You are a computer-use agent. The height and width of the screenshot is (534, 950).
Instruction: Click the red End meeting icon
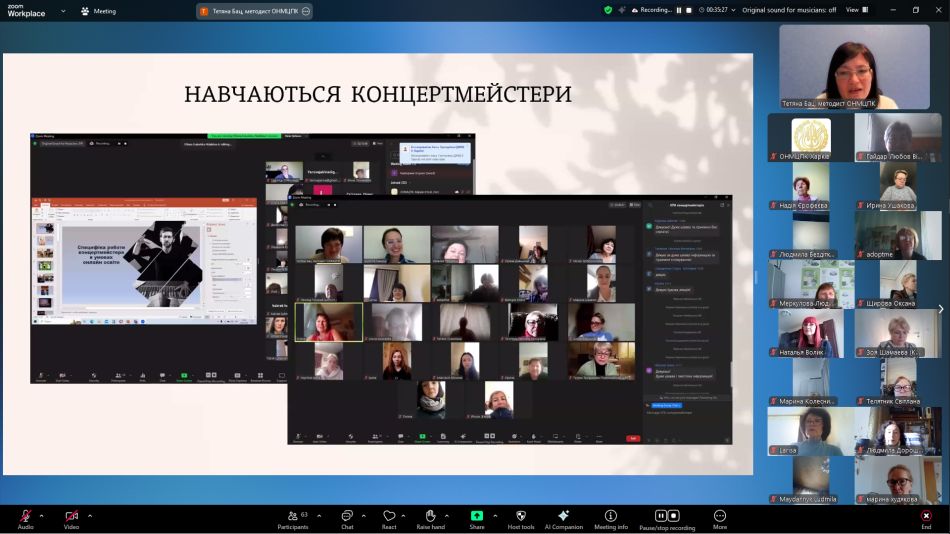pos(926,516)
